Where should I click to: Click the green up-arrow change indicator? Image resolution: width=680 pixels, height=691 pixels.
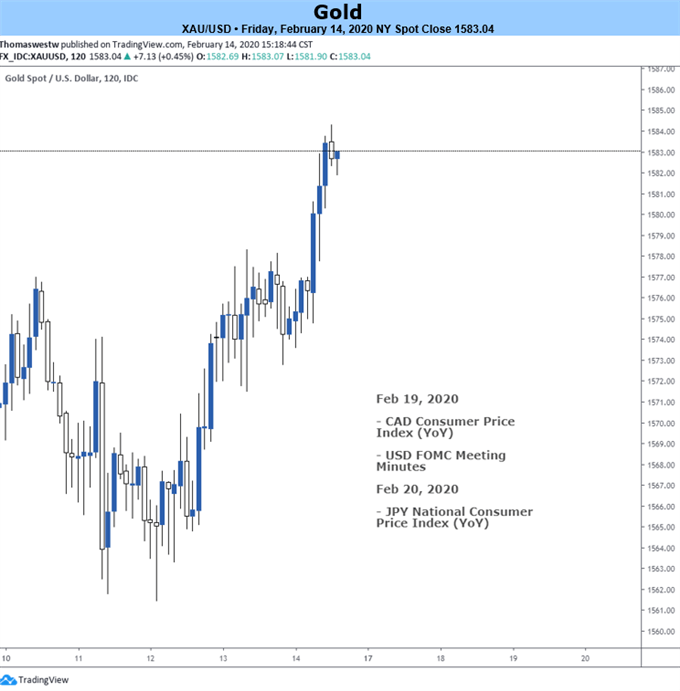point(127,56)
